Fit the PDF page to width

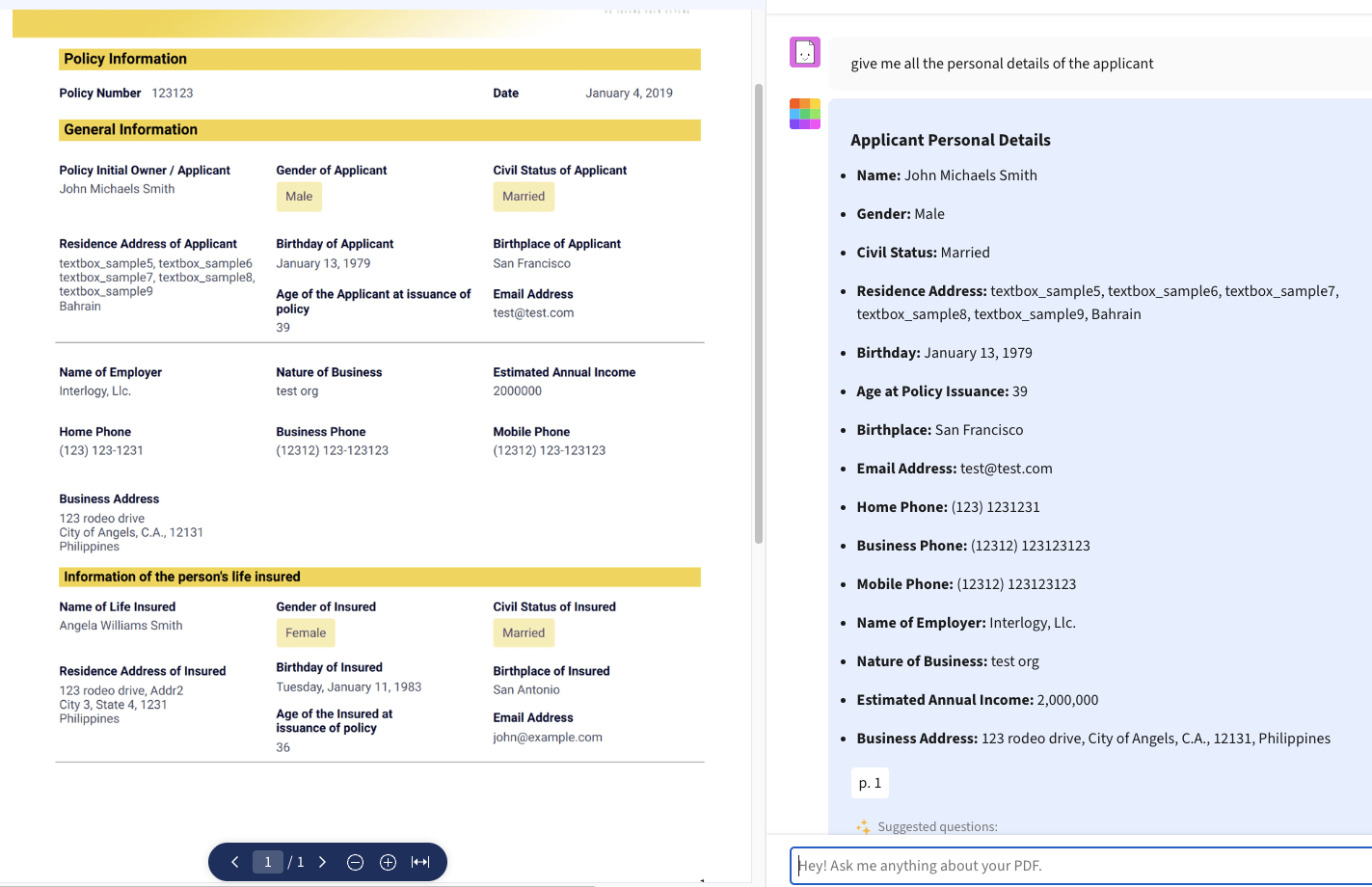420,862
